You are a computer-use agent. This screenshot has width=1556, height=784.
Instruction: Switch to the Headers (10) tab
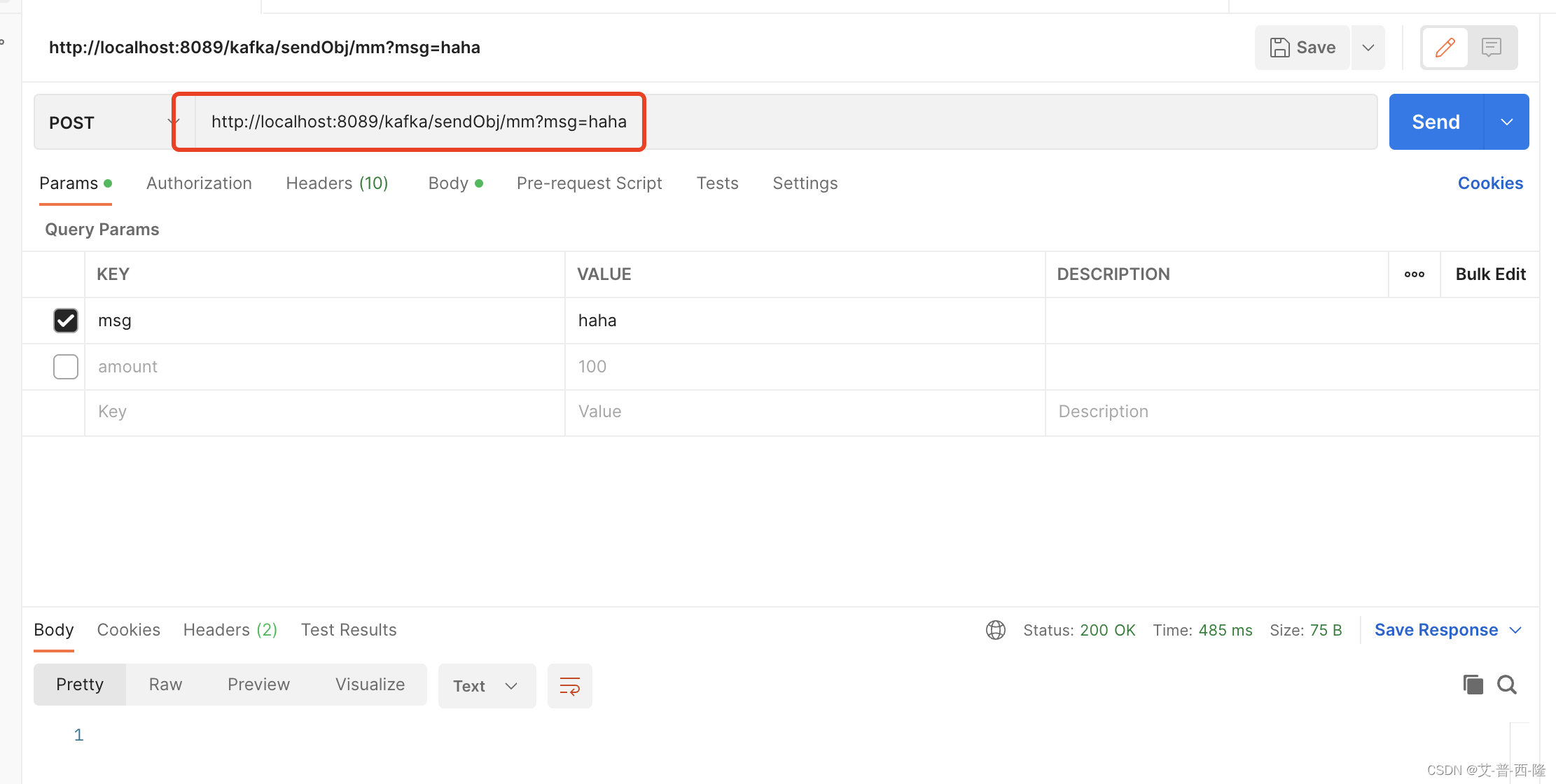click(337, 183)
